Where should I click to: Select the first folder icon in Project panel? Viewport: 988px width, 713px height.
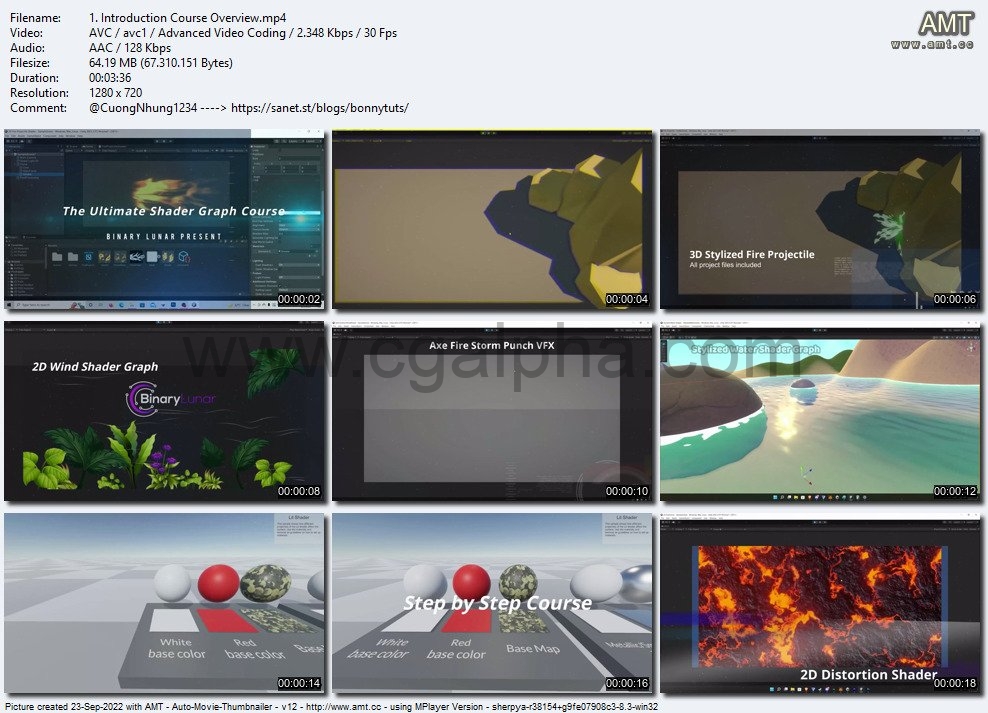tap(58, 257)
